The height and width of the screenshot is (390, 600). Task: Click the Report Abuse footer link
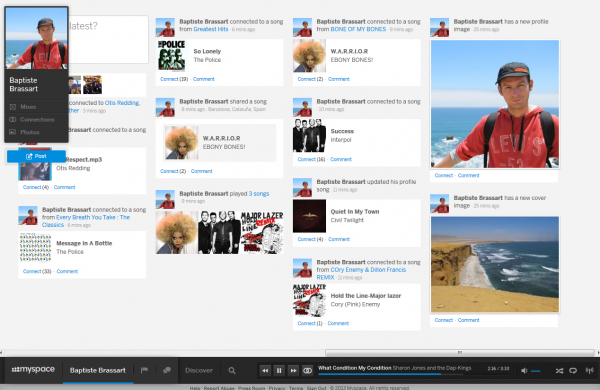point(219,388)
